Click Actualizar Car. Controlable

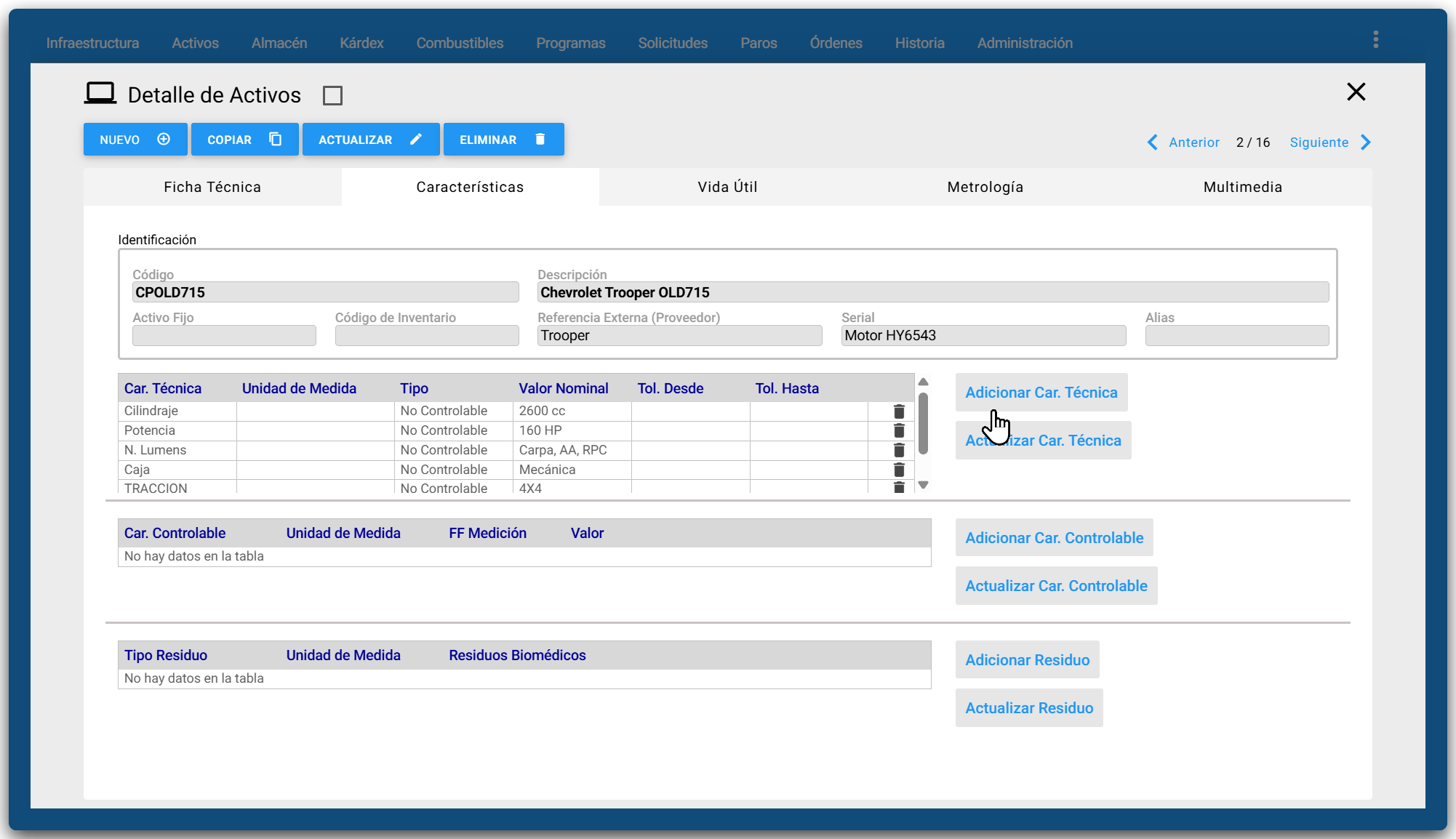tap(1056, 586)
